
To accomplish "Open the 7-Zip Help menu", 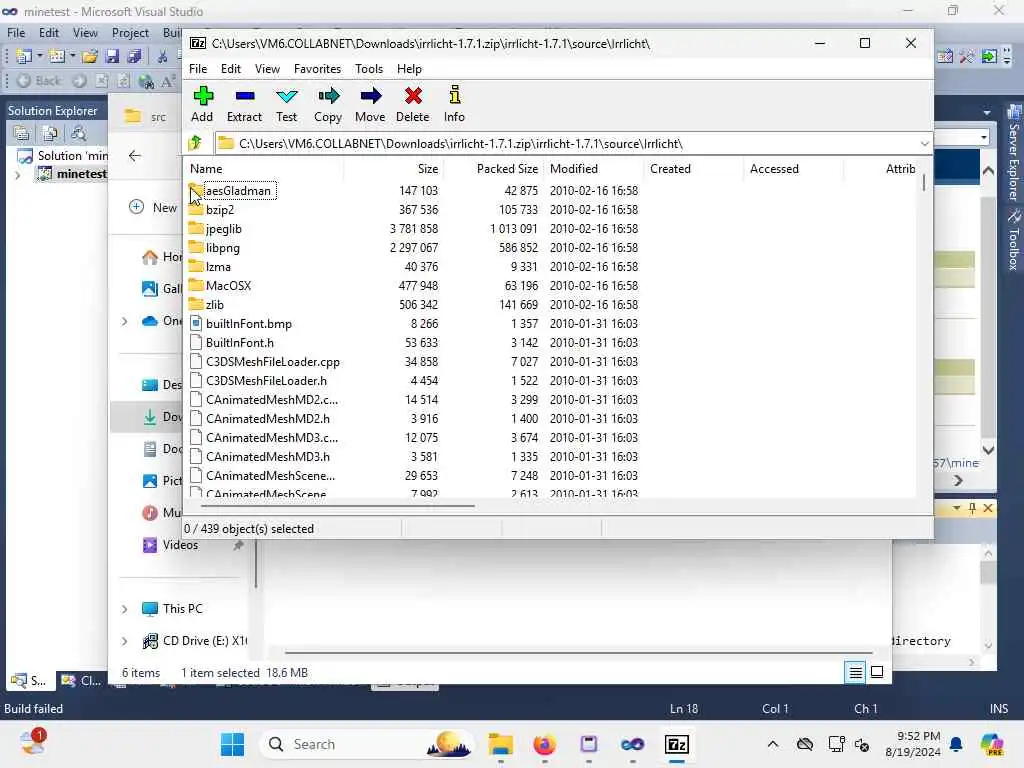I will (x=409, y=69).
